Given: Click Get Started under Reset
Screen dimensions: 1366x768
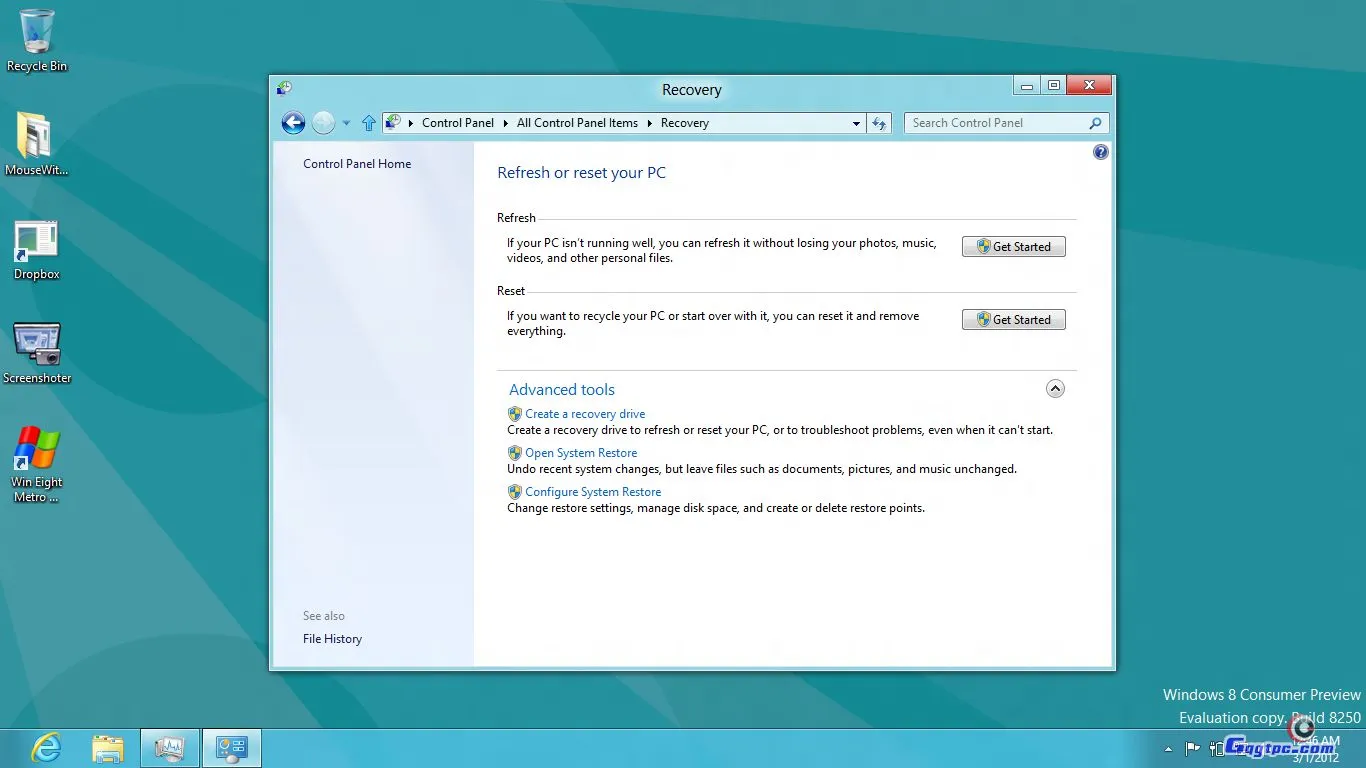Looking at the screenshot, I should point(1013,320).
